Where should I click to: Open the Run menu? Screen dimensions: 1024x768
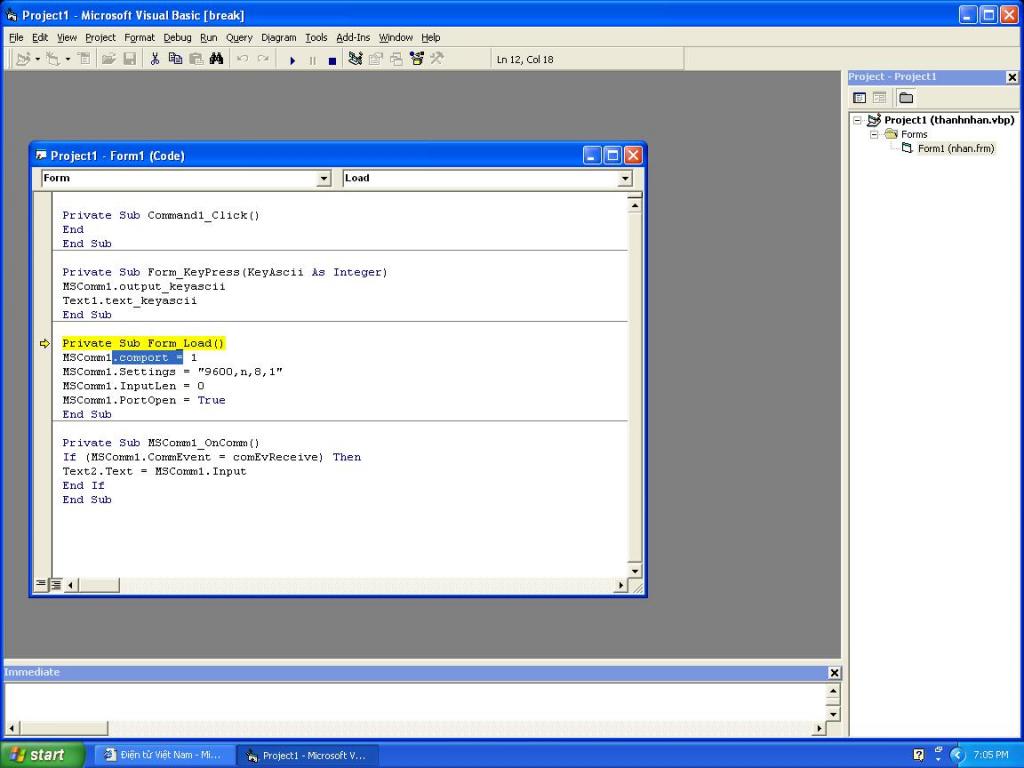point(208,38)
